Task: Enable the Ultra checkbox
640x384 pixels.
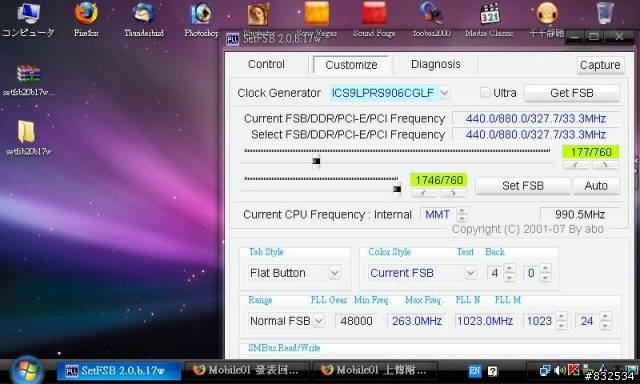Action: coord(484,93)
